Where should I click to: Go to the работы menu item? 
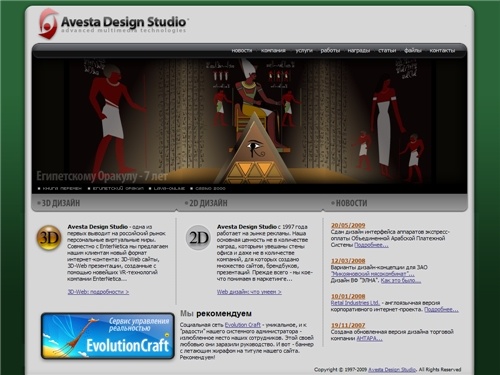point(330,50)
